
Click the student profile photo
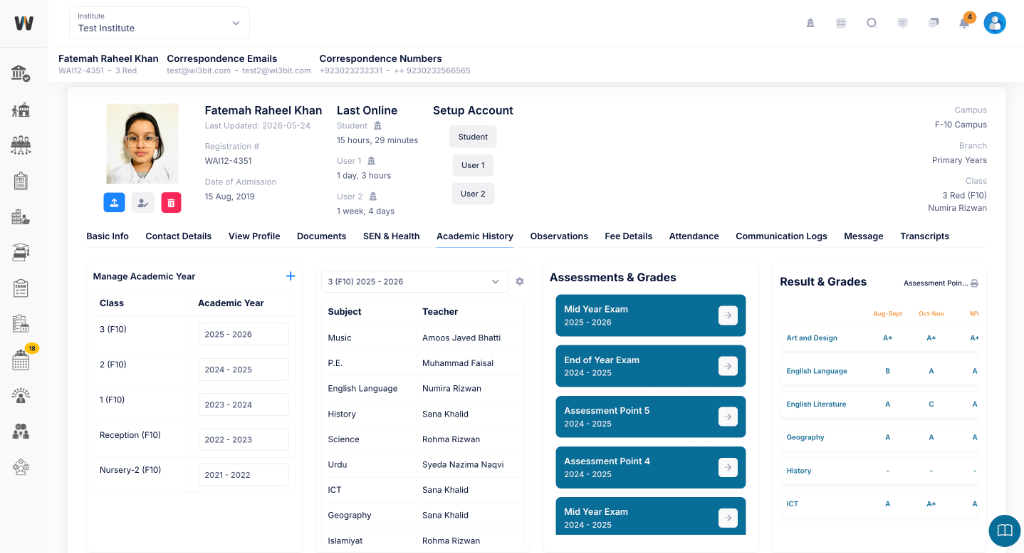tap(142, 144)
